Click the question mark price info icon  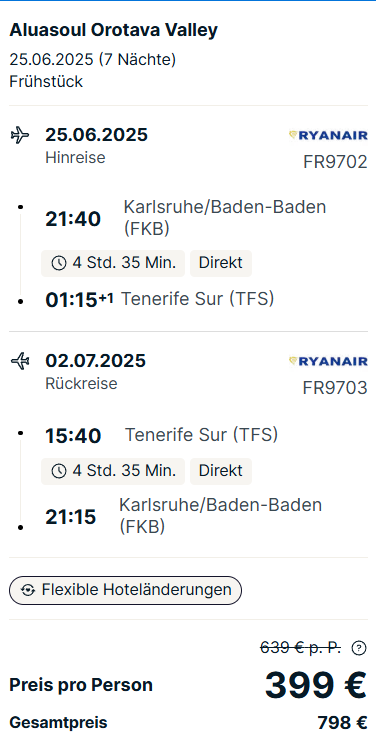tap(359, 648)
